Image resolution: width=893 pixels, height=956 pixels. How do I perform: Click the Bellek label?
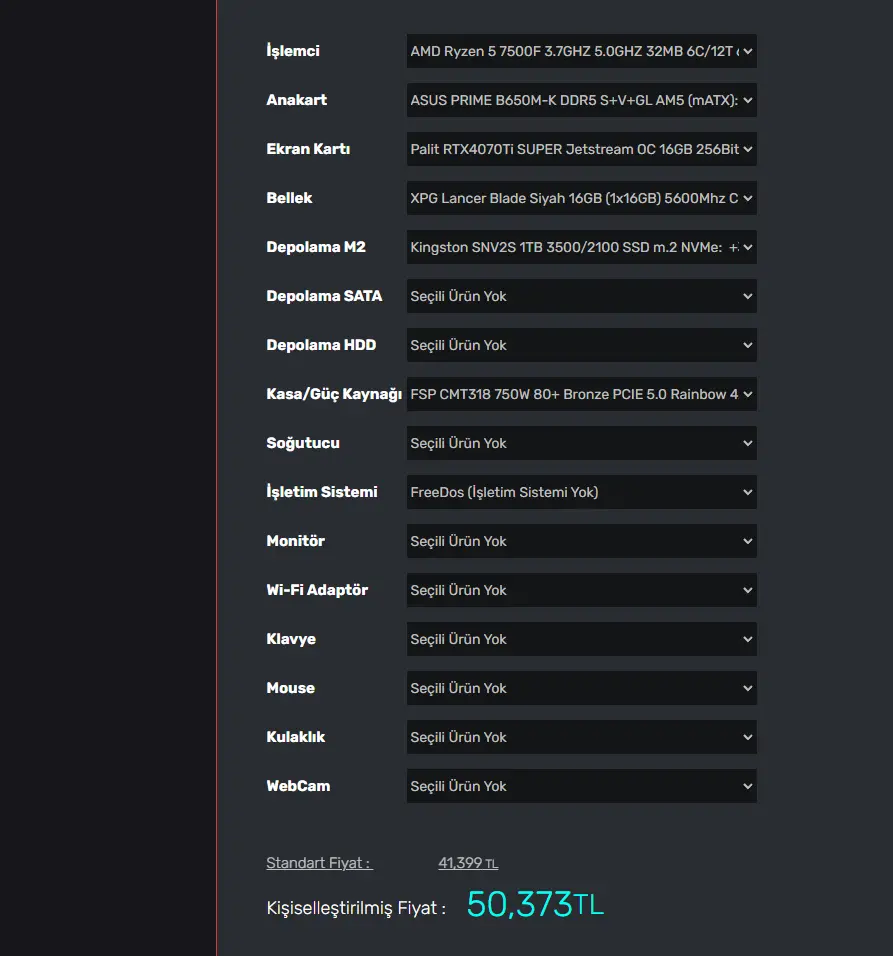290,198
